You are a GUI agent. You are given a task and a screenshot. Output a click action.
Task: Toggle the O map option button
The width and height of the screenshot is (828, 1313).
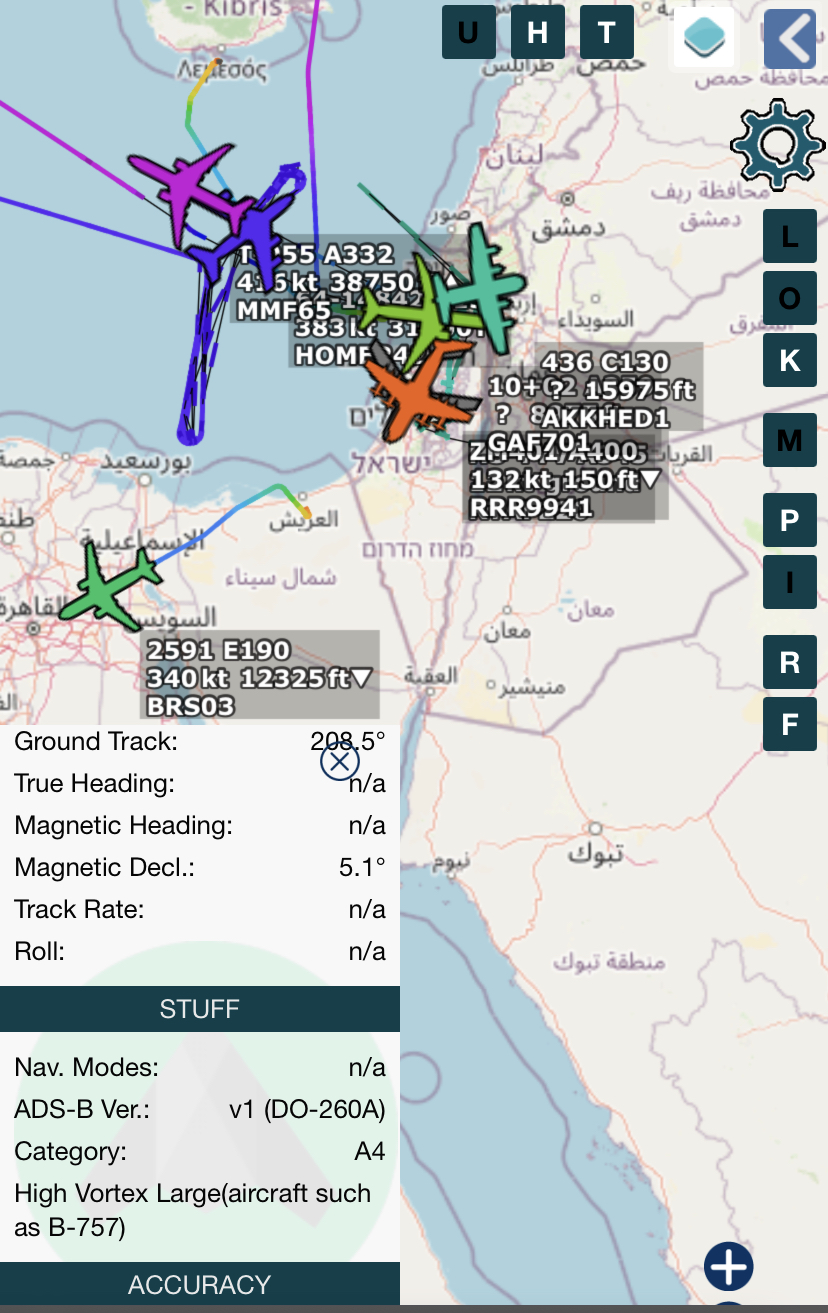click(790, 298)
